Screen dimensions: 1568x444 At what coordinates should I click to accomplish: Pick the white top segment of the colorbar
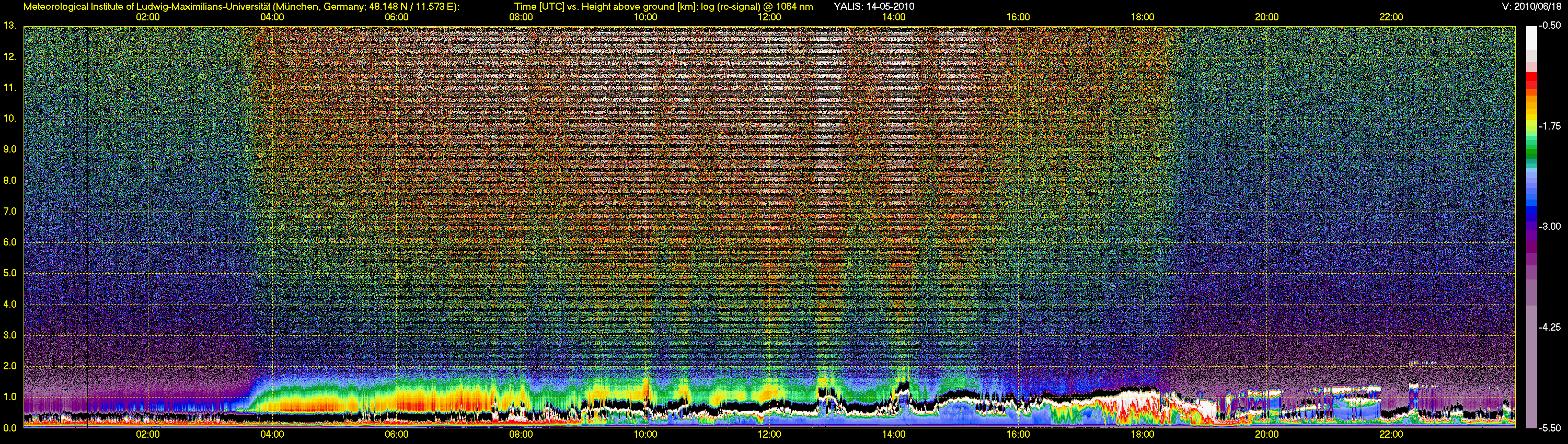[x=1531, y=37]
